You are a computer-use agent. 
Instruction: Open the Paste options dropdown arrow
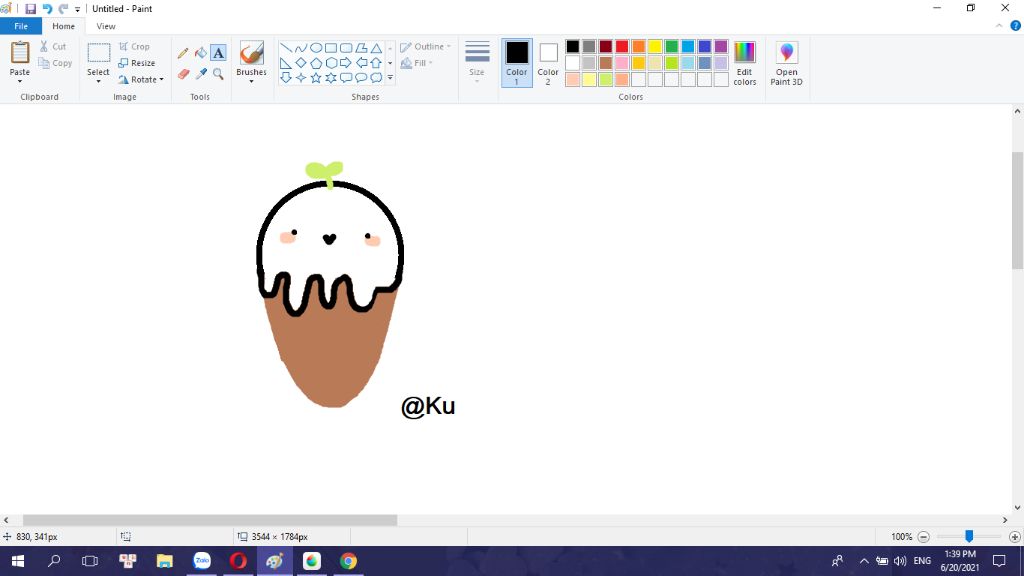20,81
